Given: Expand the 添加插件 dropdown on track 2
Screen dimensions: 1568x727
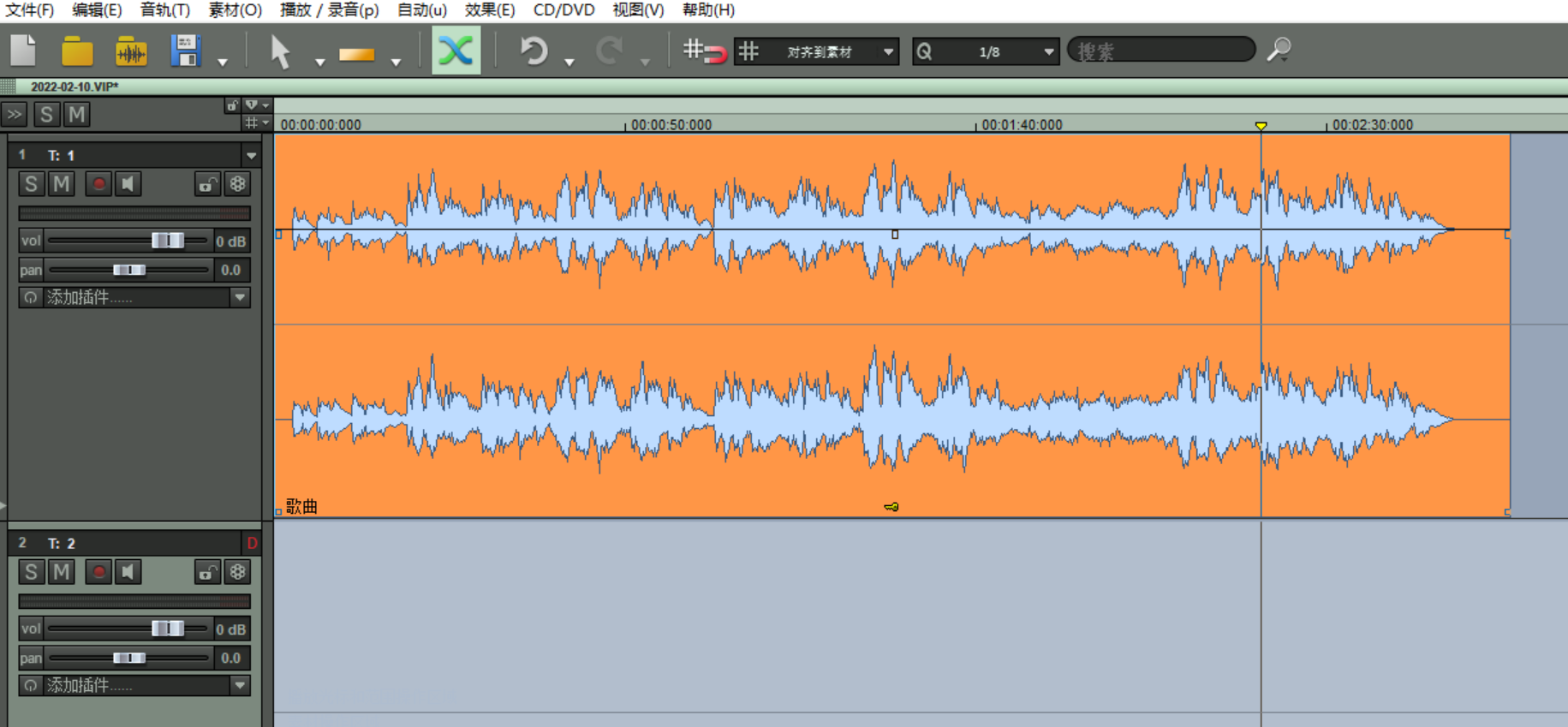Looking at the screenshot, I should [x=240, y=685].
